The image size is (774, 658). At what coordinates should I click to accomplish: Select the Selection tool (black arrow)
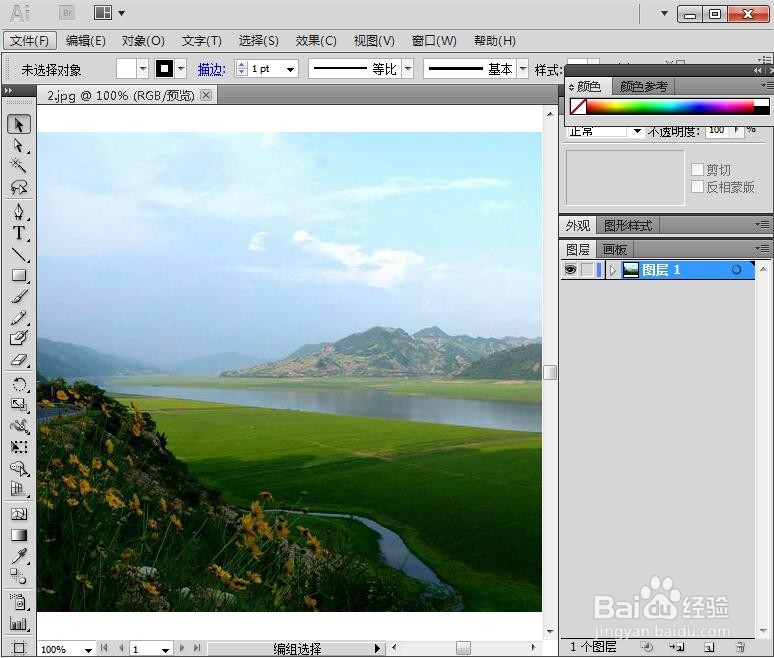click(x=19, y=124)
